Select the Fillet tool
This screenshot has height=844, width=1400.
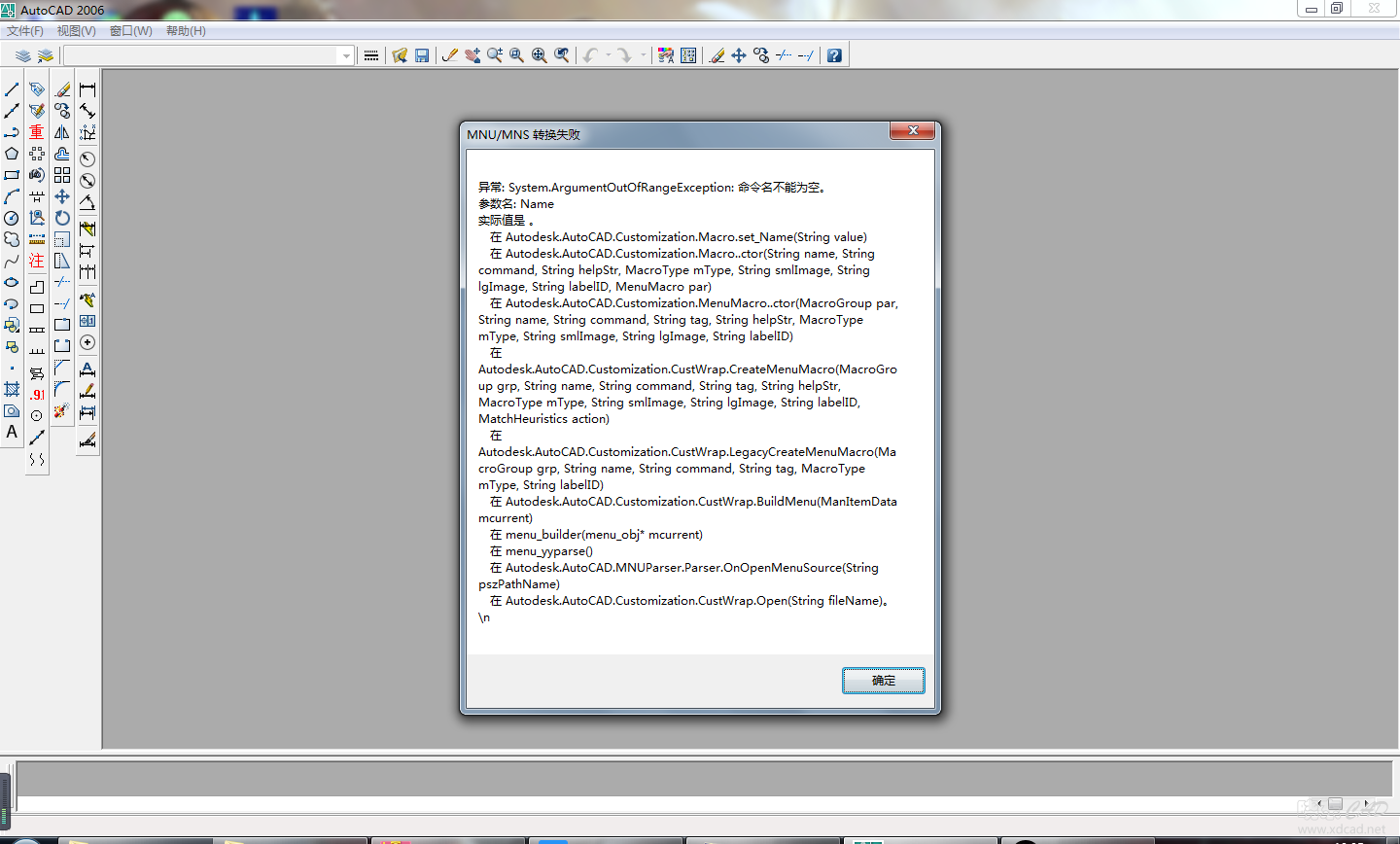(x=62, y=389)
